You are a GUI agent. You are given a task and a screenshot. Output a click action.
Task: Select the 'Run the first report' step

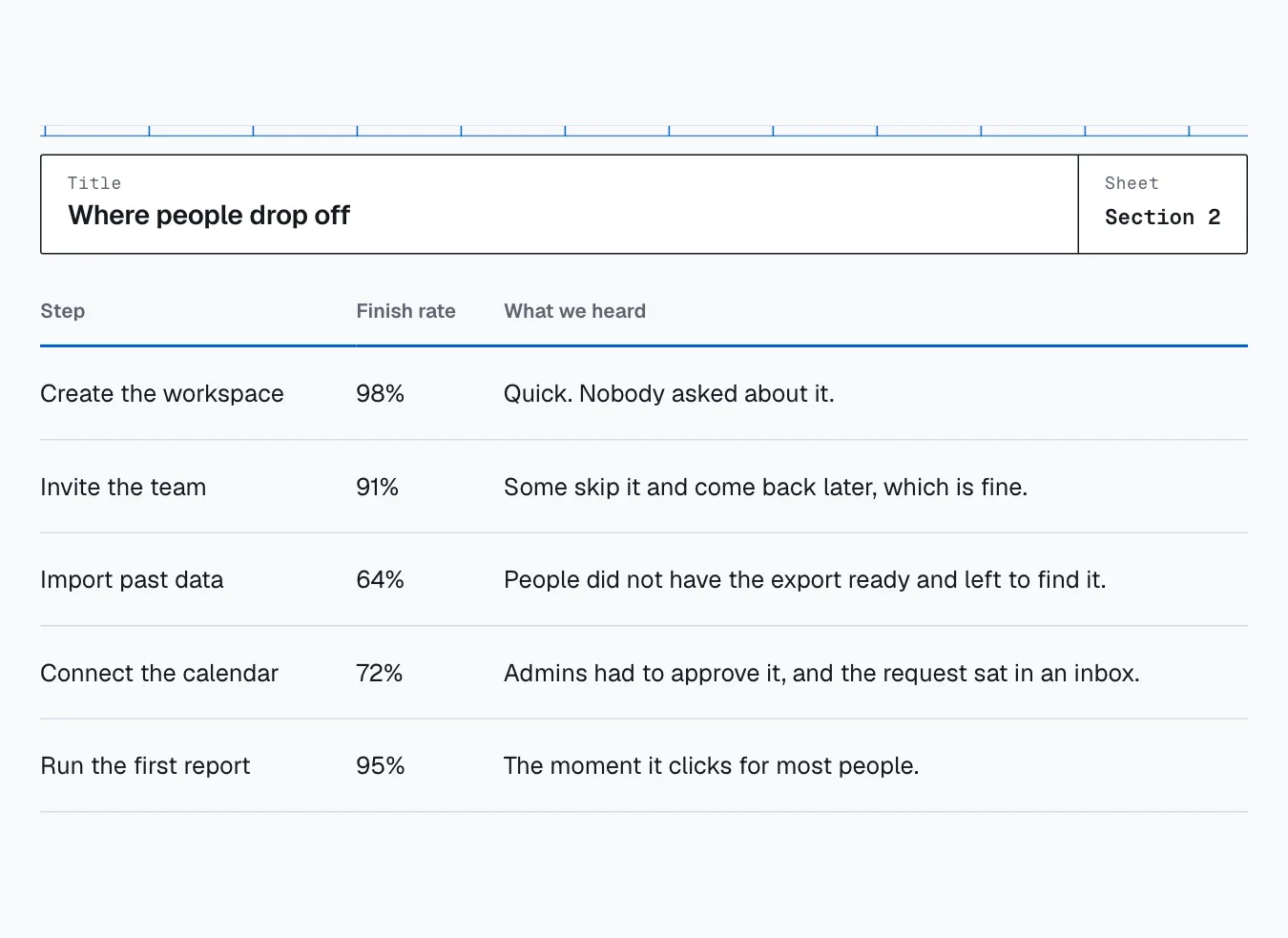[x=145, y=765]
